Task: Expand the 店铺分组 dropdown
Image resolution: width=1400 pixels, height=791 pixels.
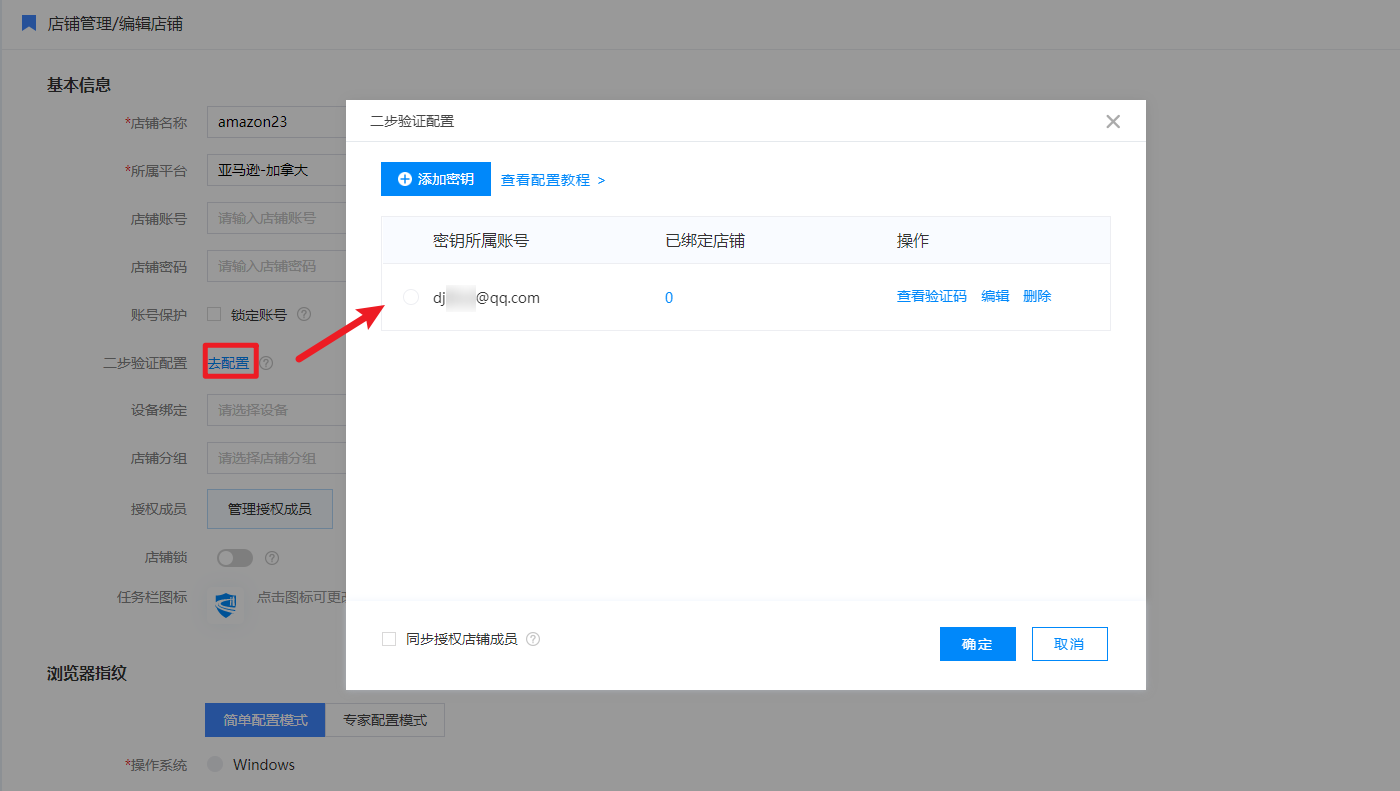Action: (x=276, y=458)
